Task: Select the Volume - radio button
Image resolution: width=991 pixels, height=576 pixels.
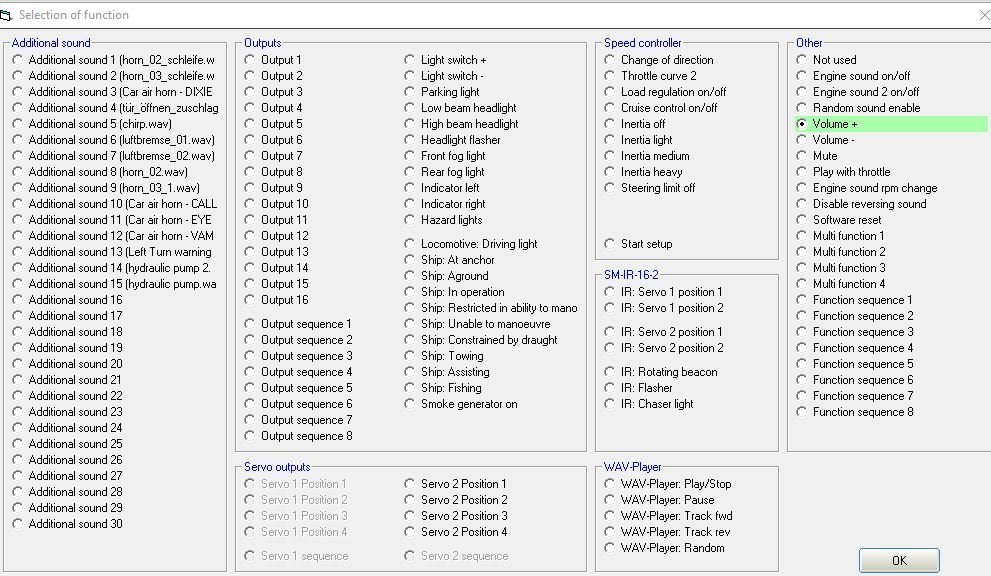Action: pyautogui.click(x=802, y=140)
